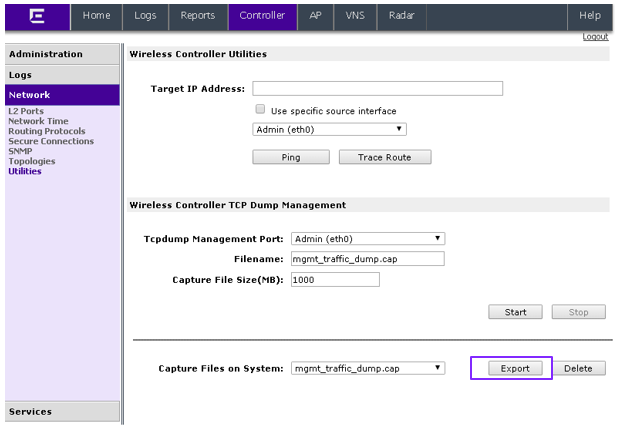Screen dimensions: 631x429
Task: Expand the Services sidebar section
Action: click(x=62, y=412)
